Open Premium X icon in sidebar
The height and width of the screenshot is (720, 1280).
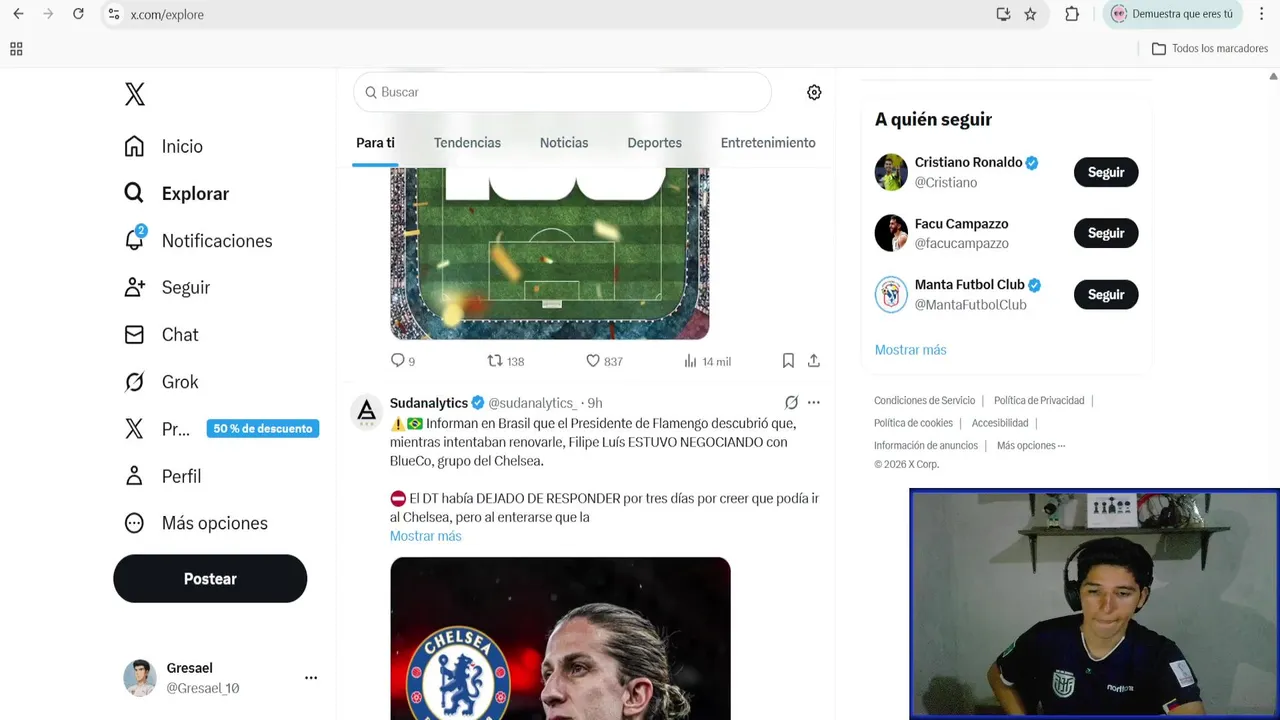[x=134, y=429]
